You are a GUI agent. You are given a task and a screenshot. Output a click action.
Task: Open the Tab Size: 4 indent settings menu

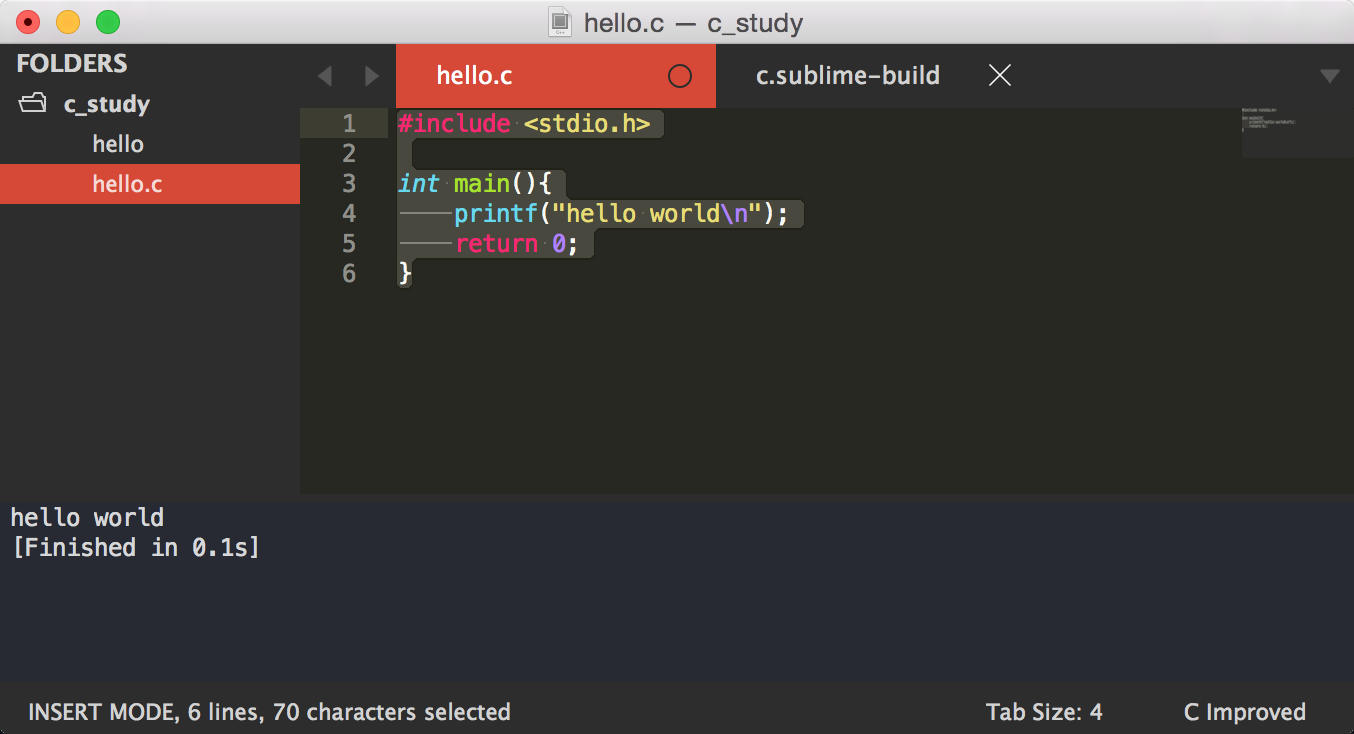click(1045, 712)
